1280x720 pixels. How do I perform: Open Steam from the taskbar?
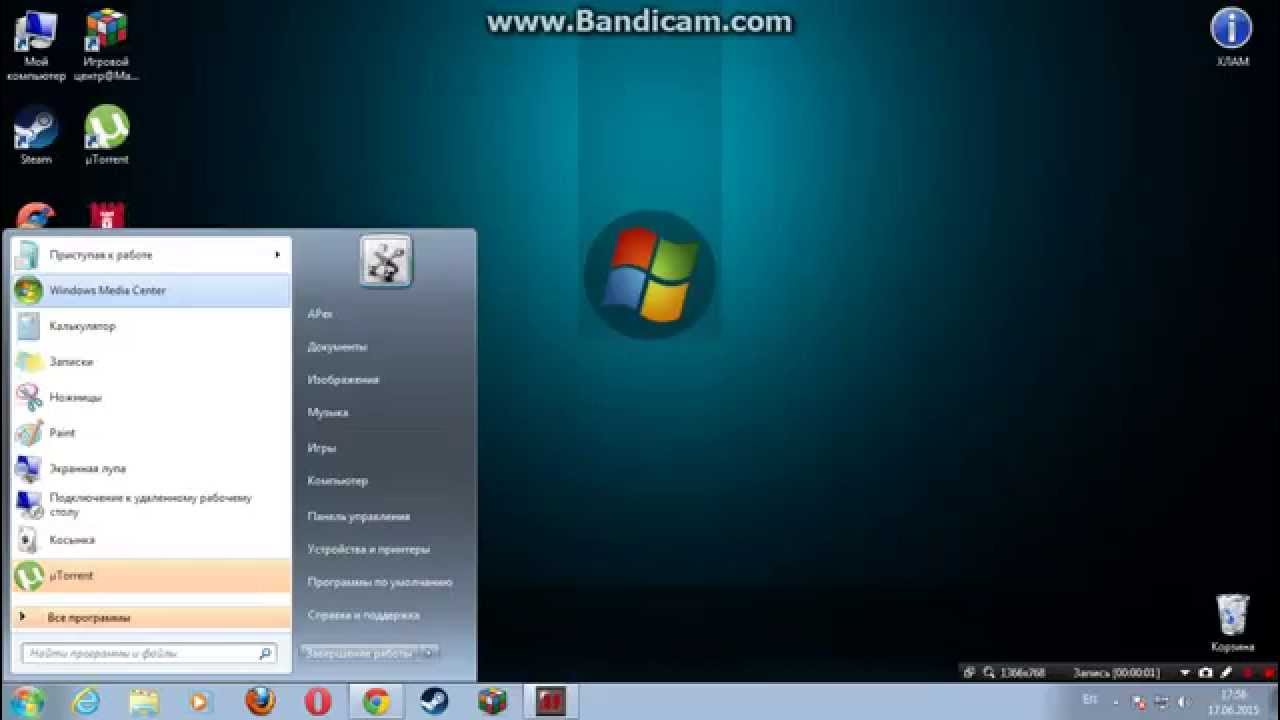coord(434,702)
